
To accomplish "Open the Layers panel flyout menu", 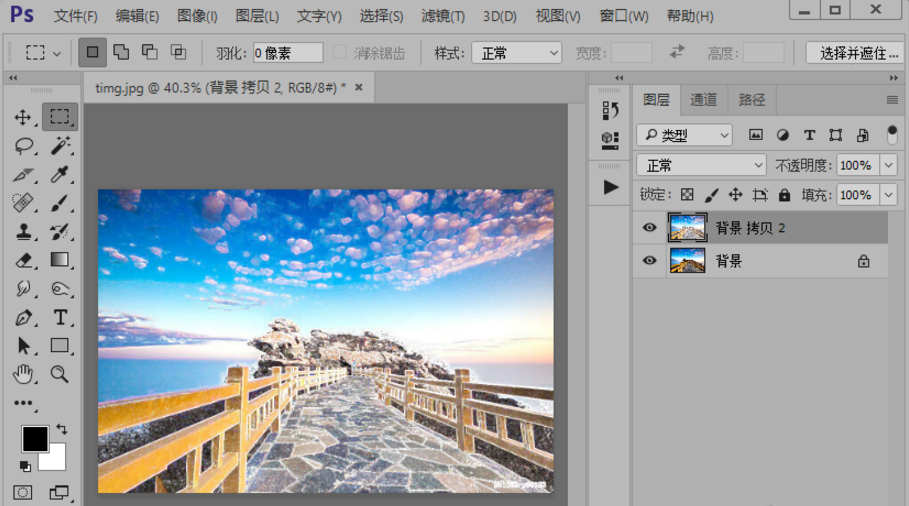I will click(x=892, y=100).
